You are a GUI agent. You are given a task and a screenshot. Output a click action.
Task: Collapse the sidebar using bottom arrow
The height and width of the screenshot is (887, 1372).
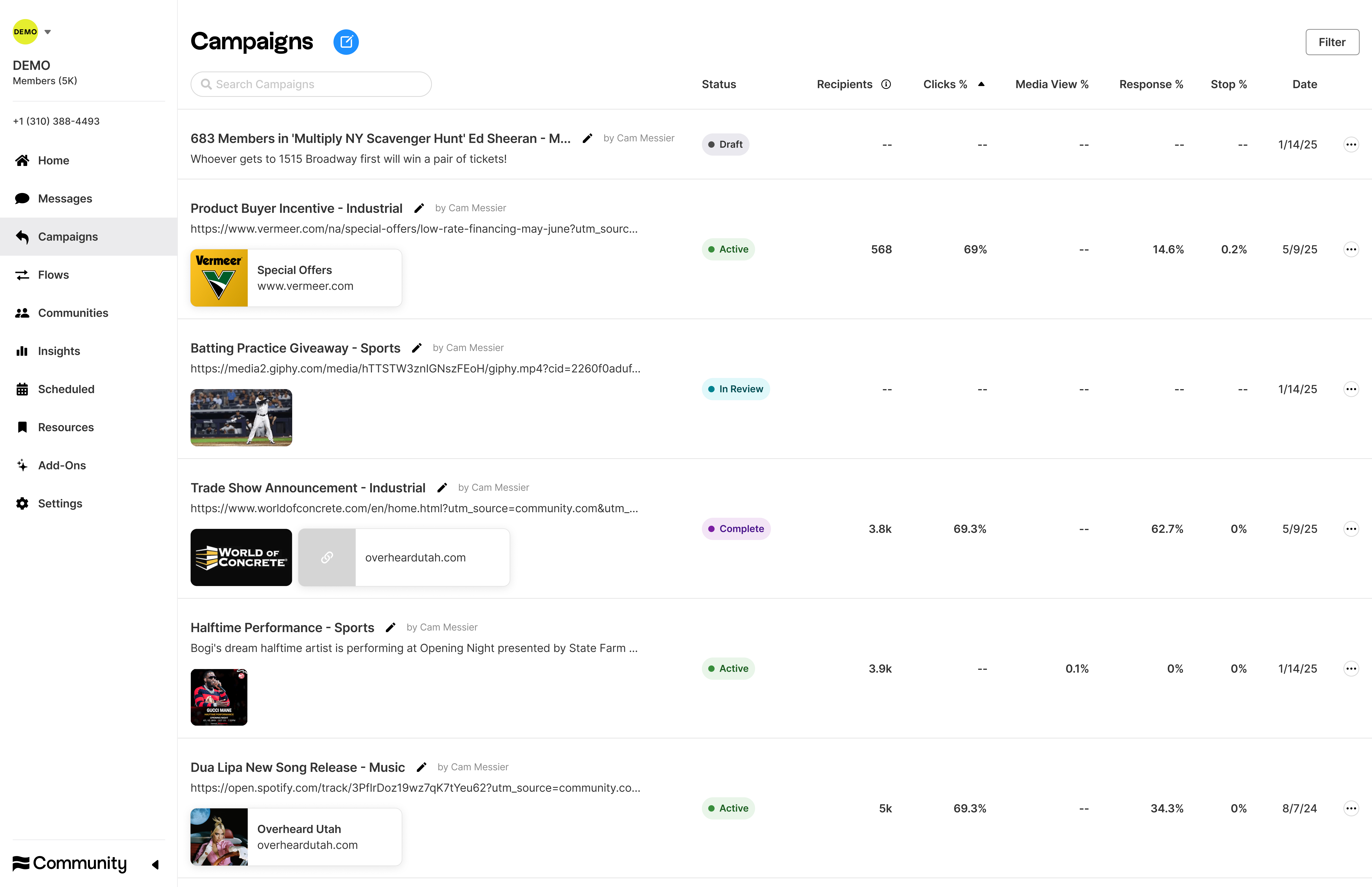[x=155, y=864]
